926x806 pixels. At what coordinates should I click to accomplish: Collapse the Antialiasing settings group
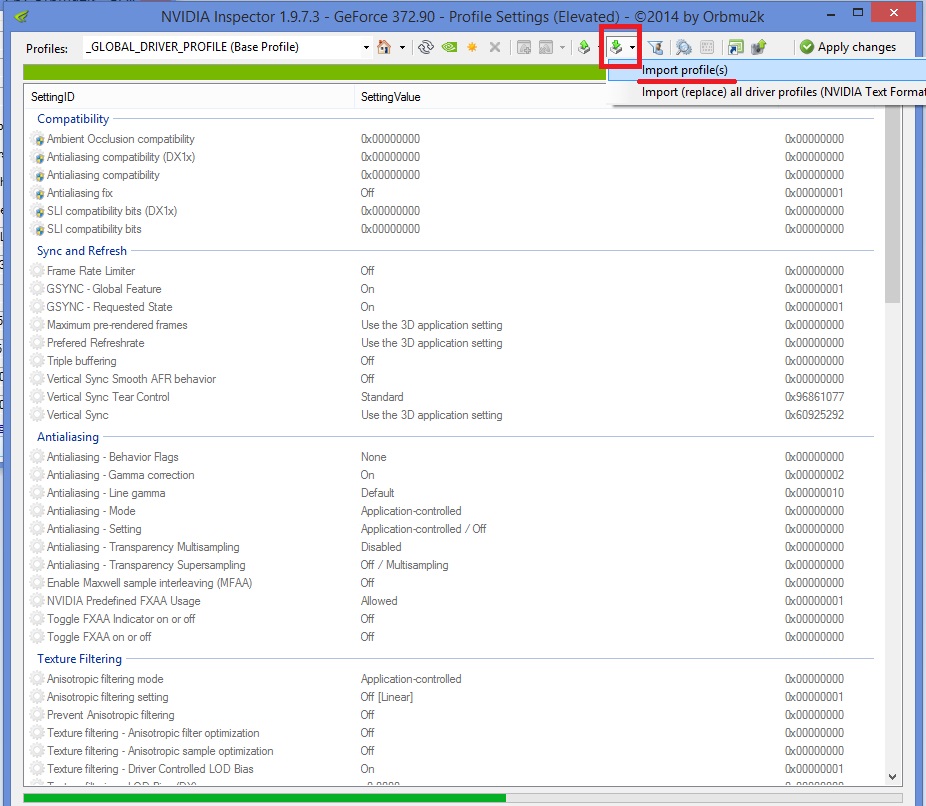click(x=68, y=437)
